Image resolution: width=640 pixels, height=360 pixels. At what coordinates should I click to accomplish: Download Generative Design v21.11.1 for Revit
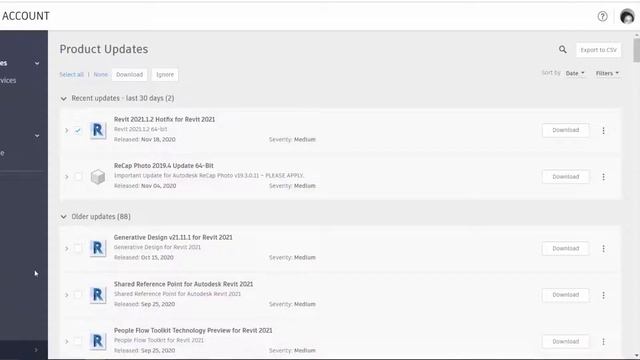tap(566, 249)
